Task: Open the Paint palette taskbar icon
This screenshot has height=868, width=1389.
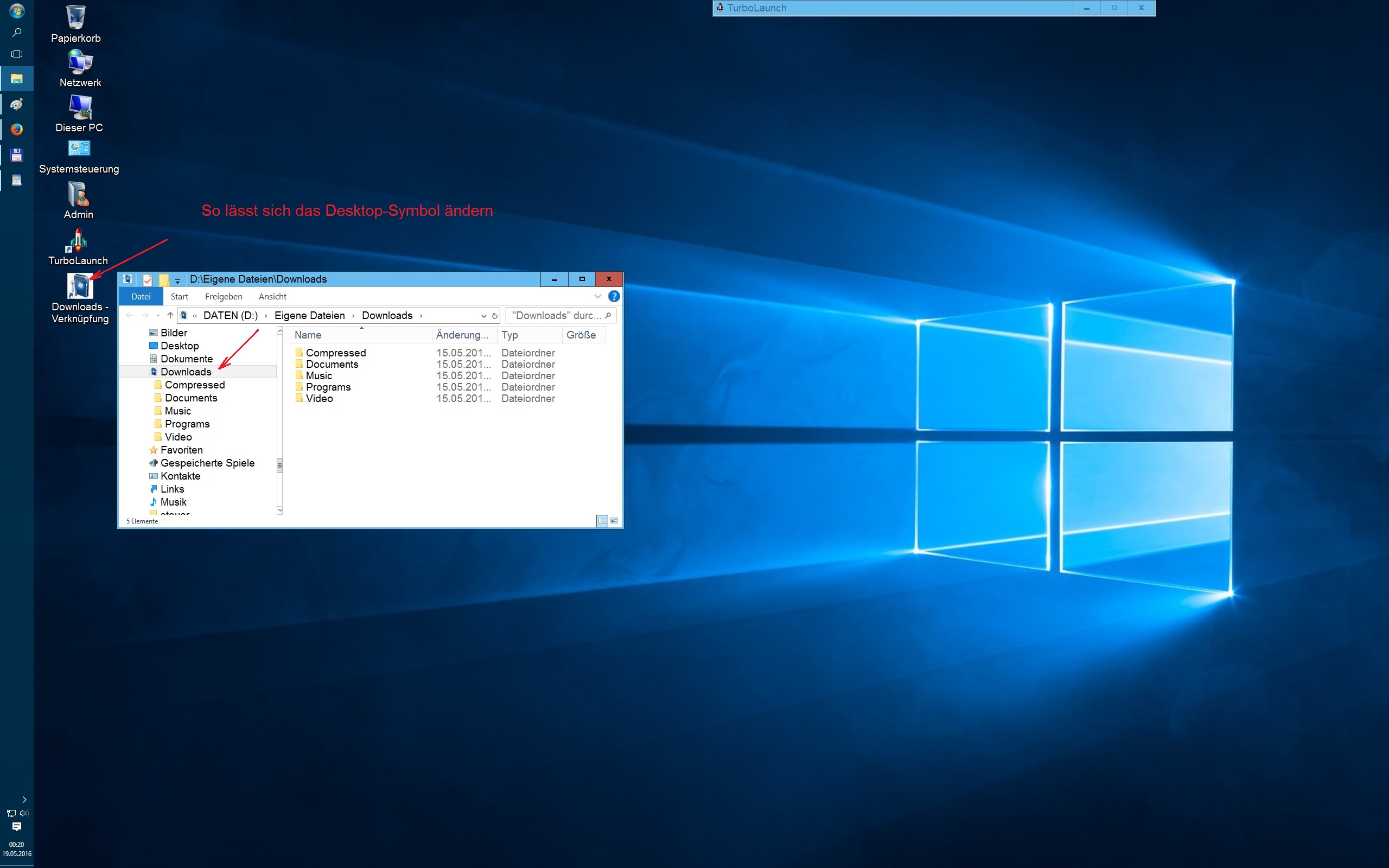Action: tap(17, 104)
